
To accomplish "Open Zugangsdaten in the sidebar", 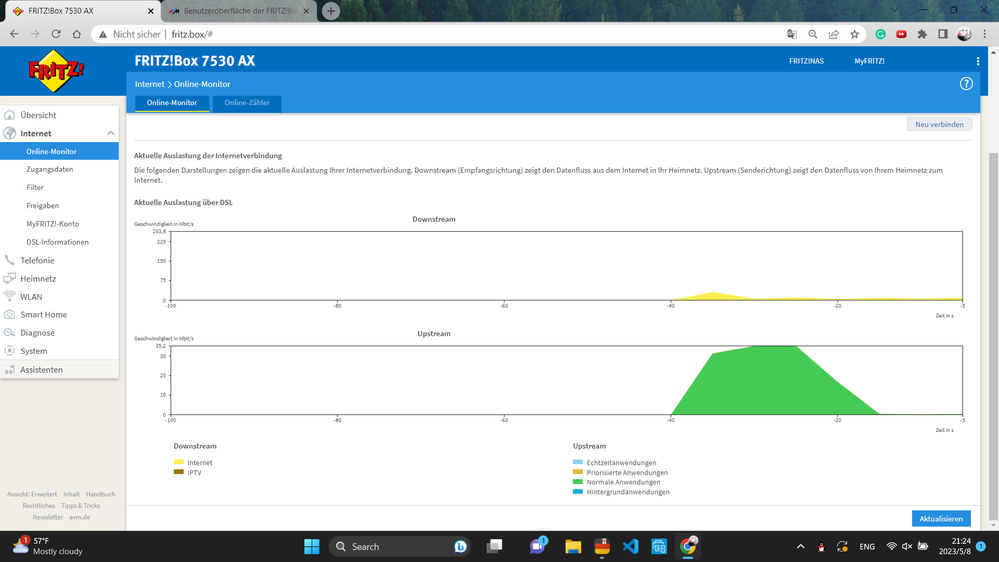I will (50, 169).
